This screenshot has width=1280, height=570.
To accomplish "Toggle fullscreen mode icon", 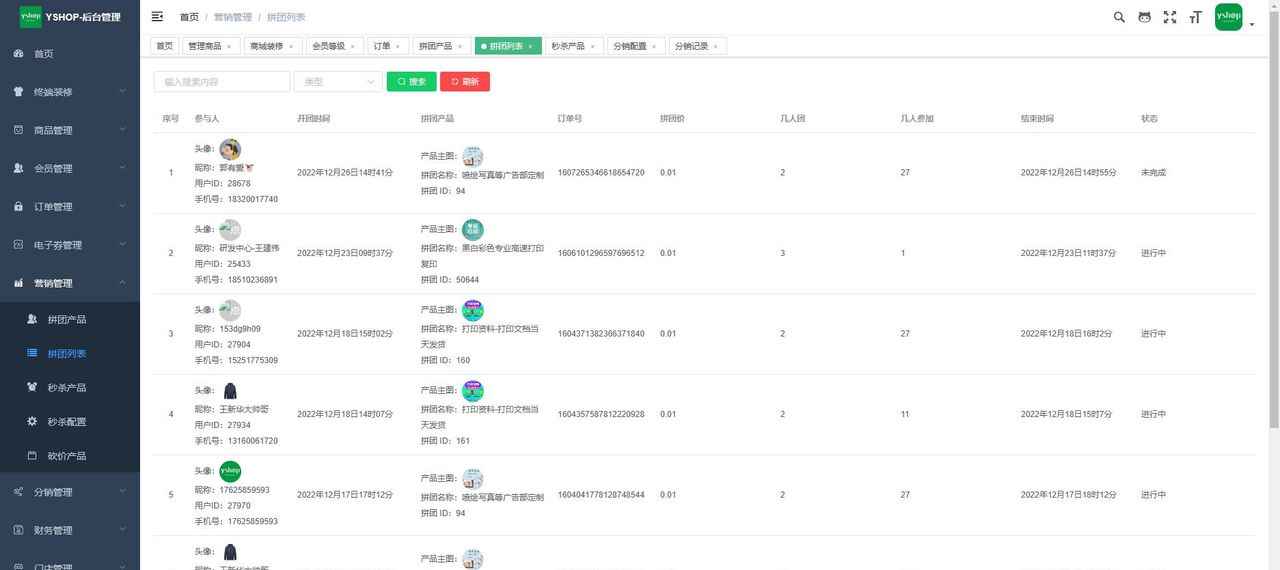I will coord(1170,17).
